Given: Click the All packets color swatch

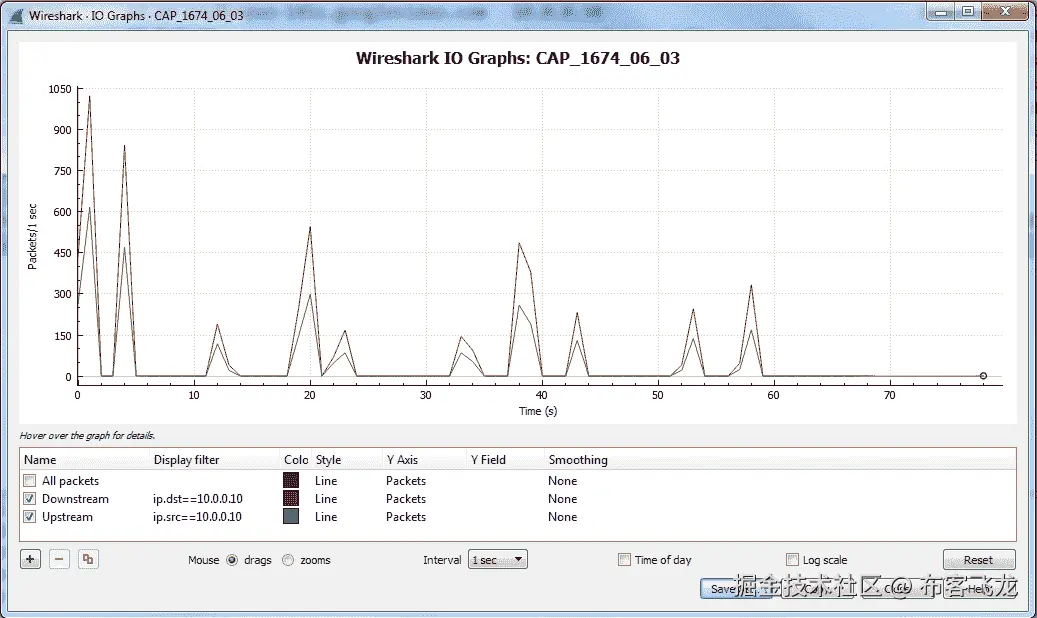Looking at the screenshot, I should [290, 480].
